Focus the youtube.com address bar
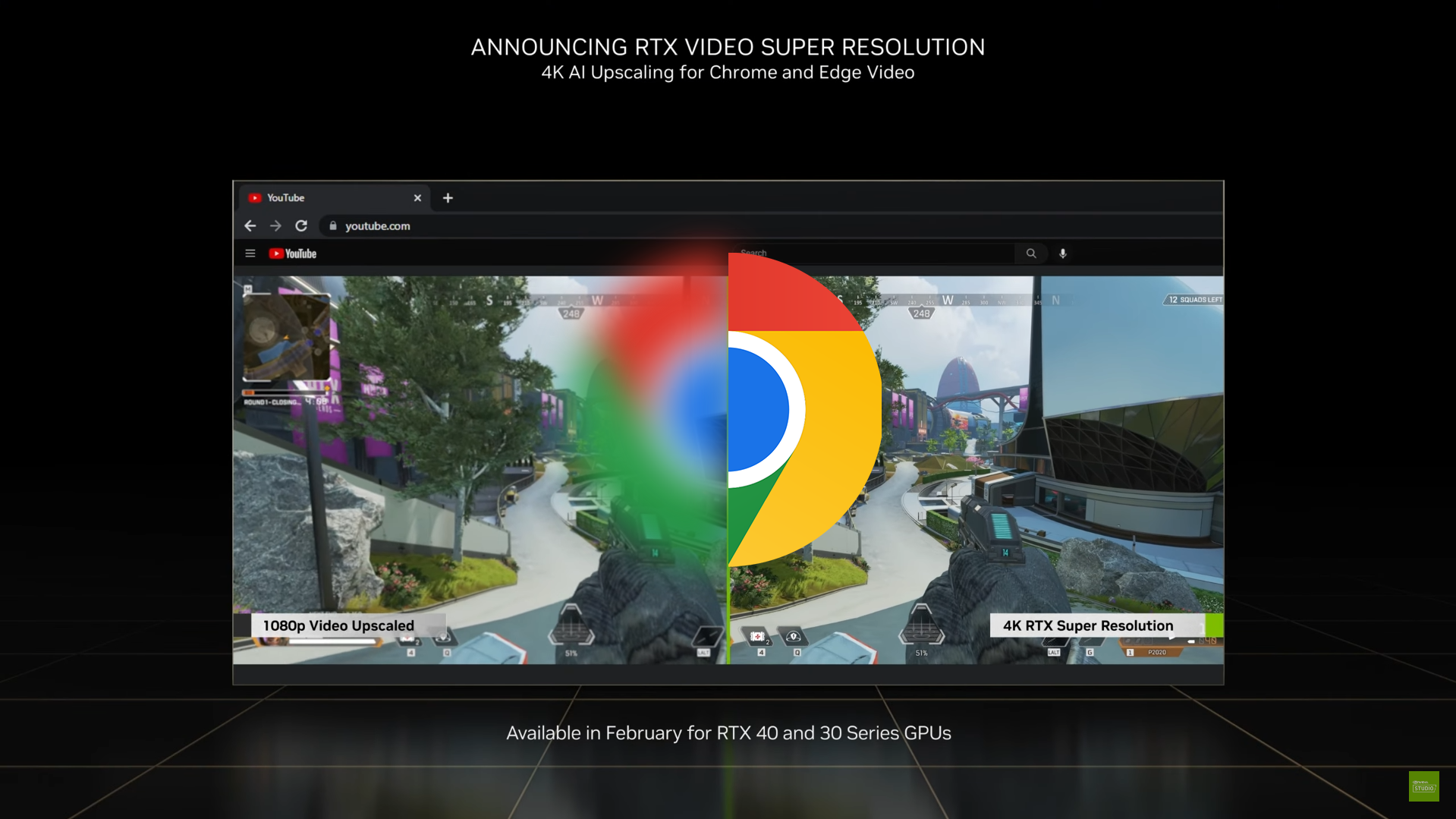 point(770,226)
